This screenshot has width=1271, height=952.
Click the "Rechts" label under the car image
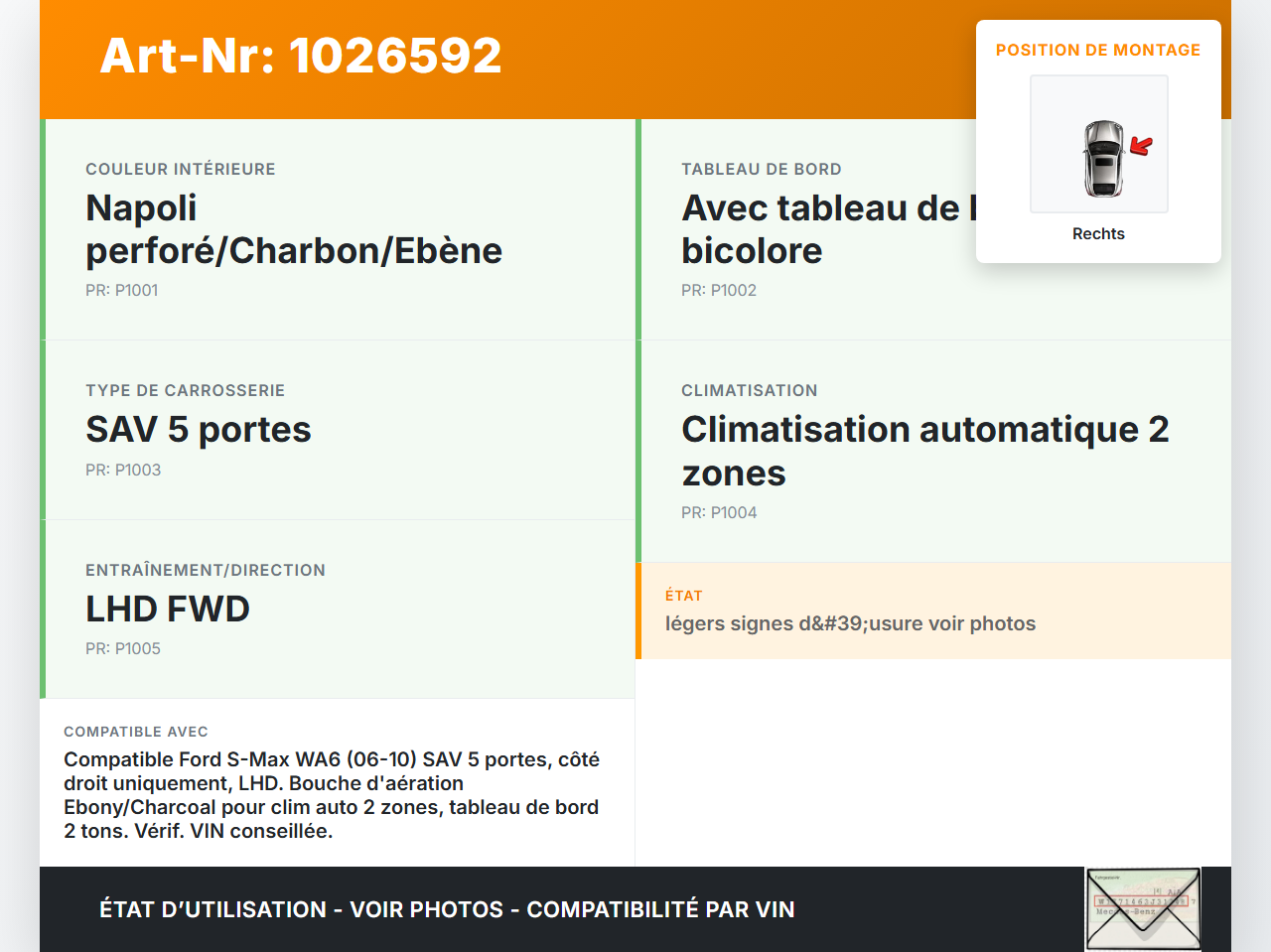(x=1098, y=234)
